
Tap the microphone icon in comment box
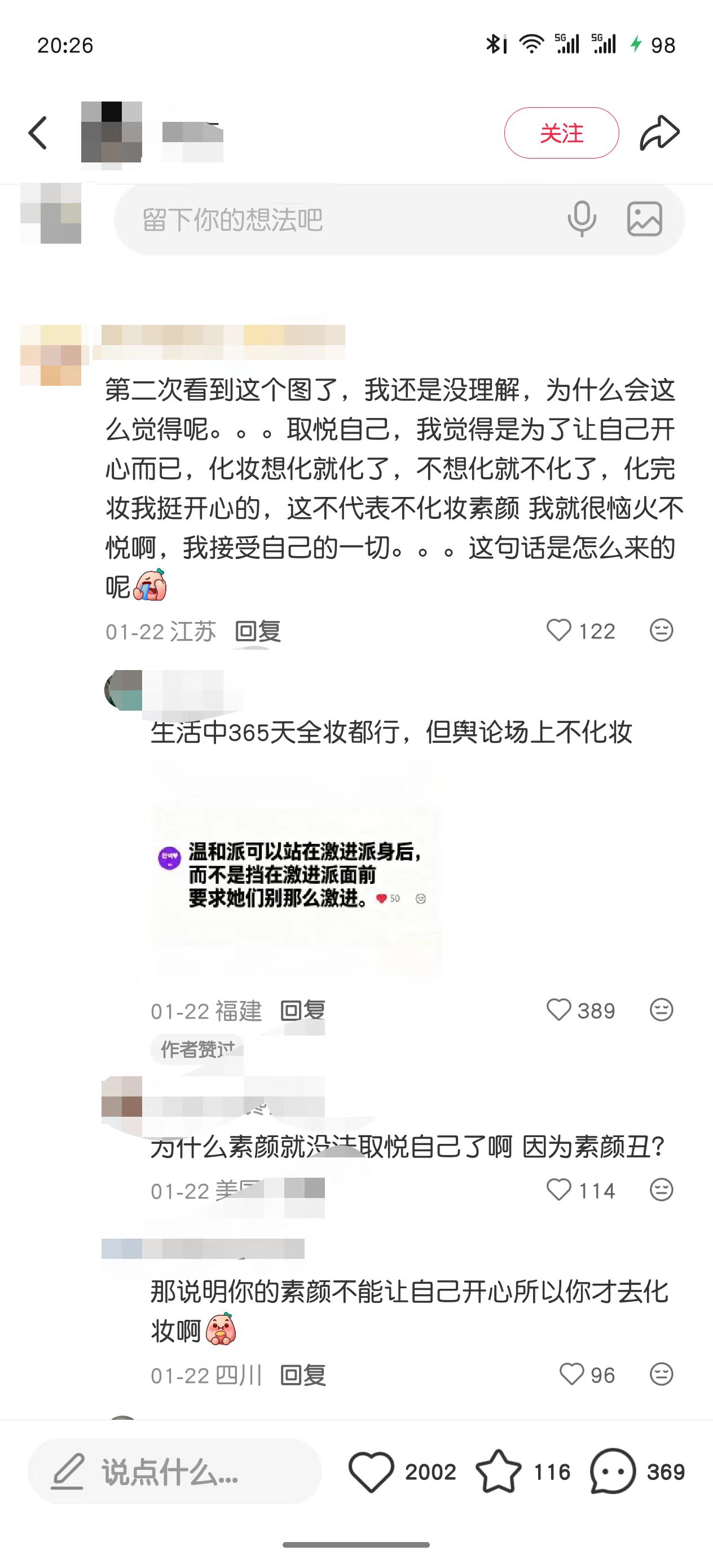[582, 218]
